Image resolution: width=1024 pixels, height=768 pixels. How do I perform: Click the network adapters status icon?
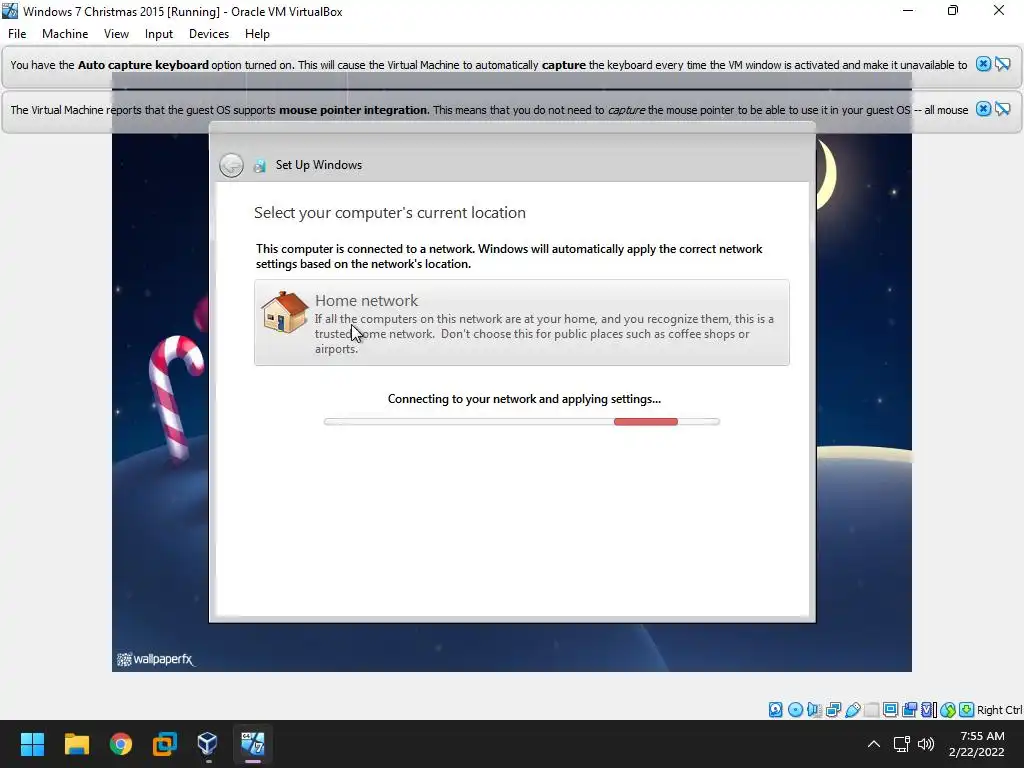tap(833, 710)
